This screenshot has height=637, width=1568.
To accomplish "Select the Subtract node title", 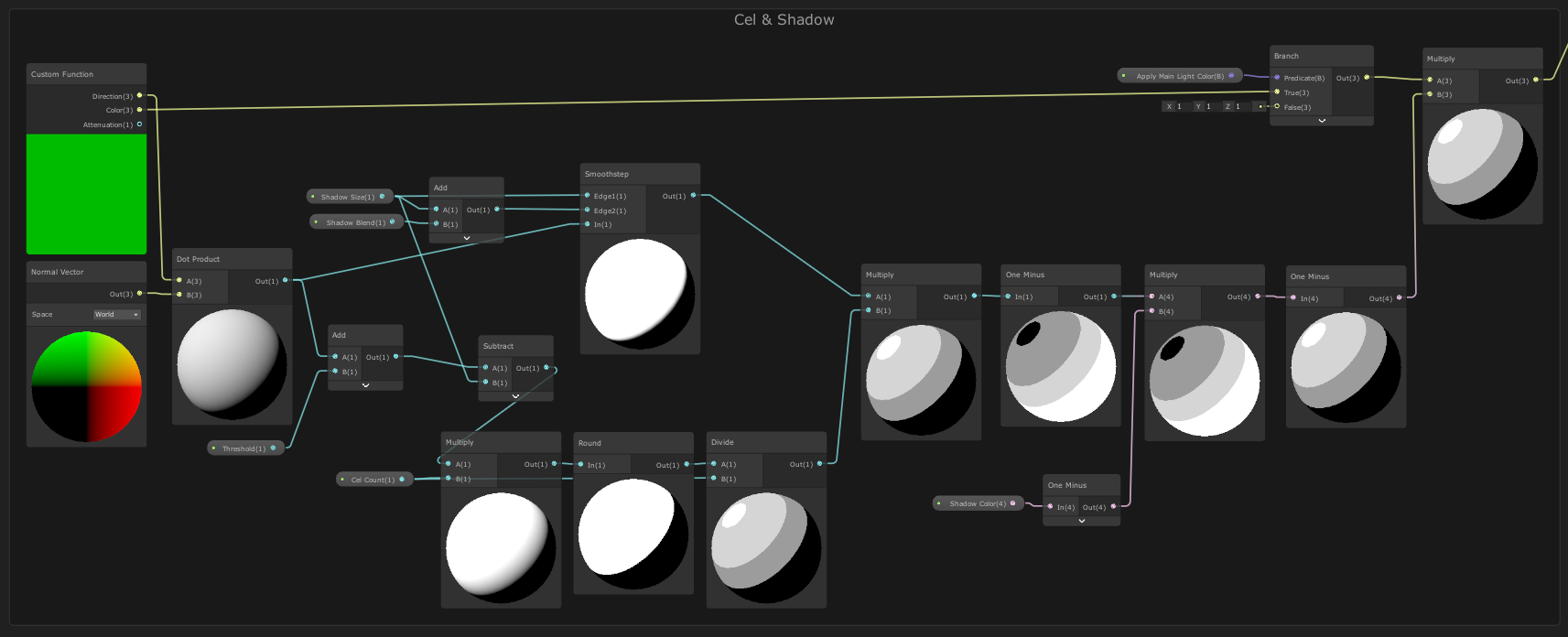I will coord(498,346).
